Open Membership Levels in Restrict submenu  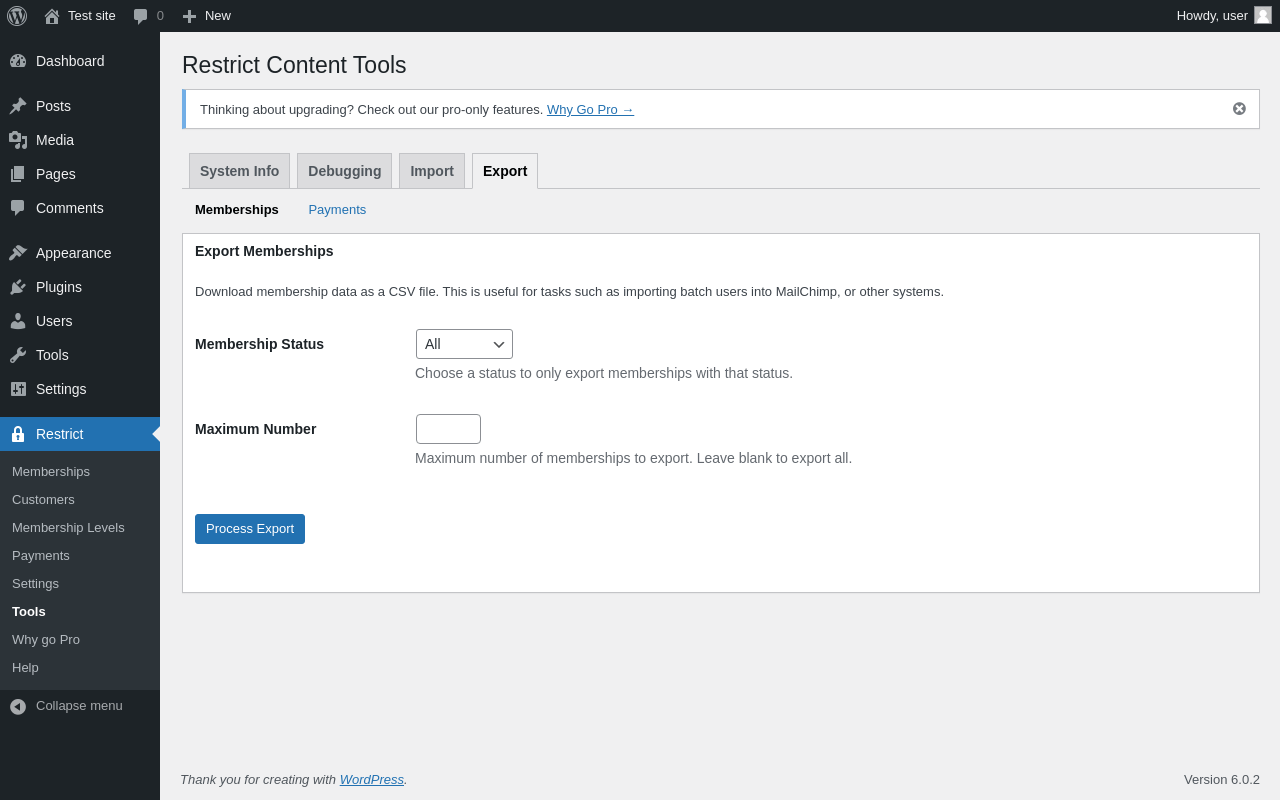(68, 528)
